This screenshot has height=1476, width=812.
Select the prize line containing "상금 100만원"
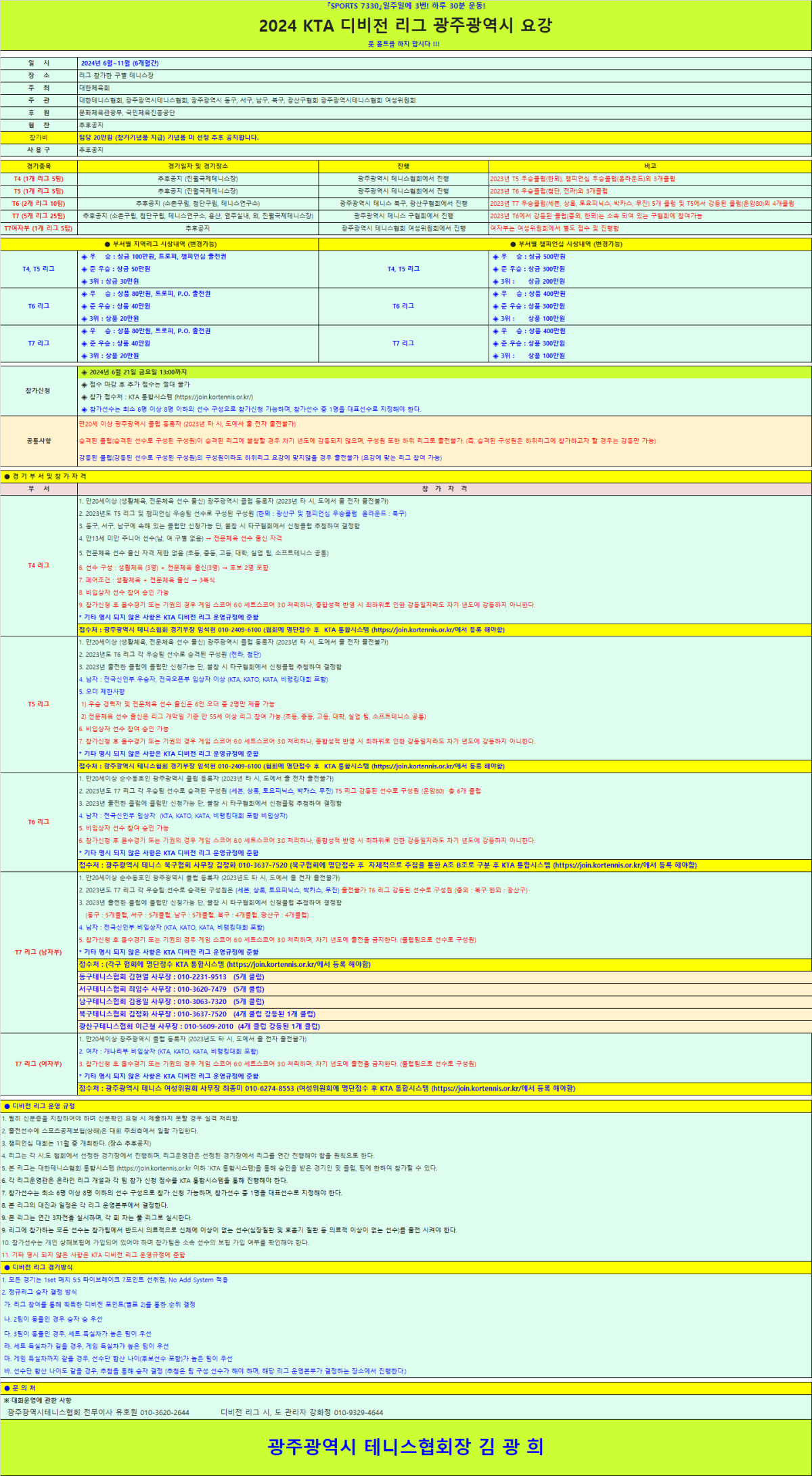click(x=154, y=257)
